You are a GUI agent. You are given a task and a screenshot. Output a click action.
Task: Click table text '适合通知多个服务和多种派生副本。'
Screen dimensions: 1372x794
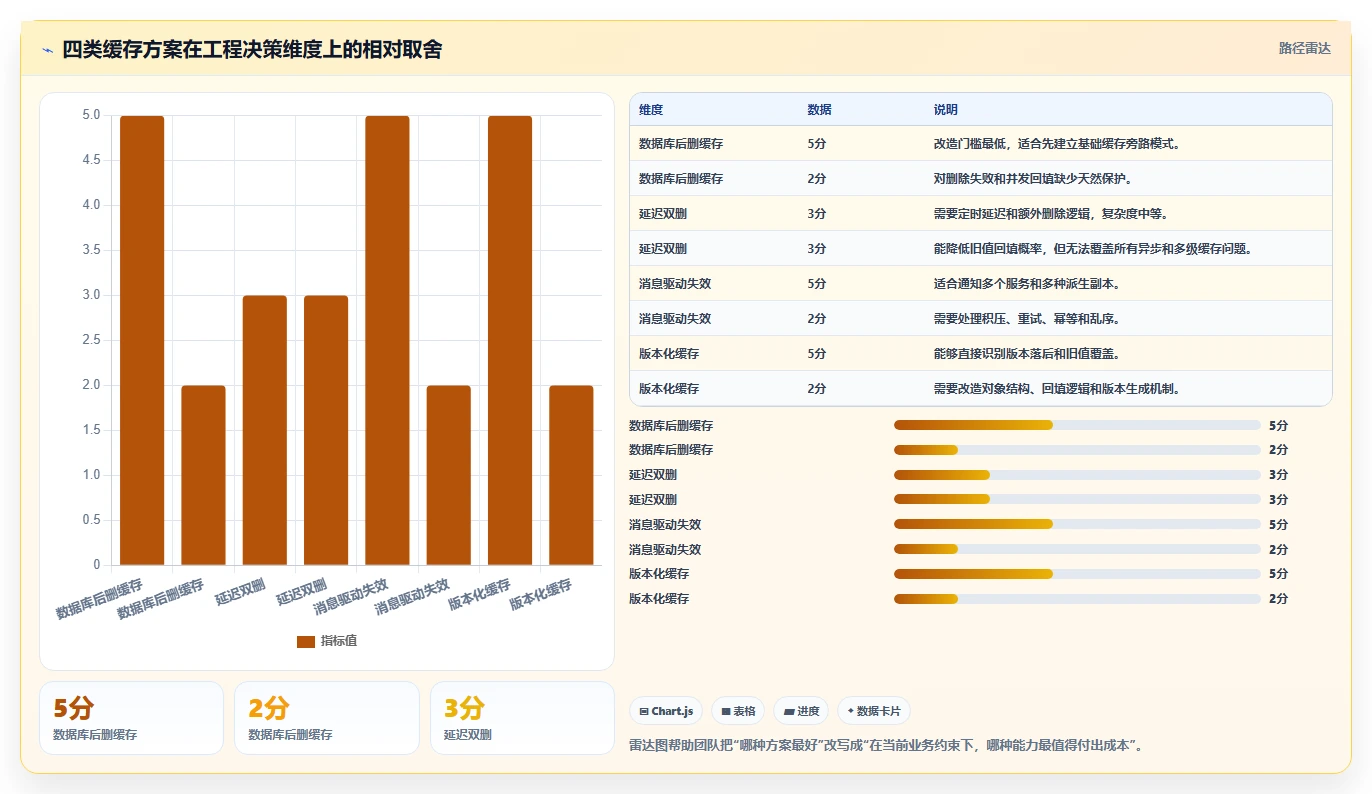tap(1027, 284)
